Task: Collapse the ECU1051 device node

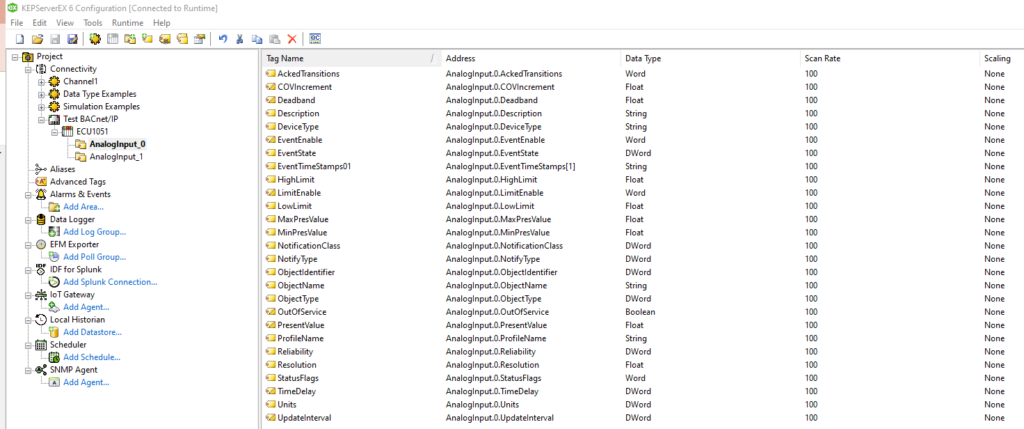Action: (x=54, y=132)
